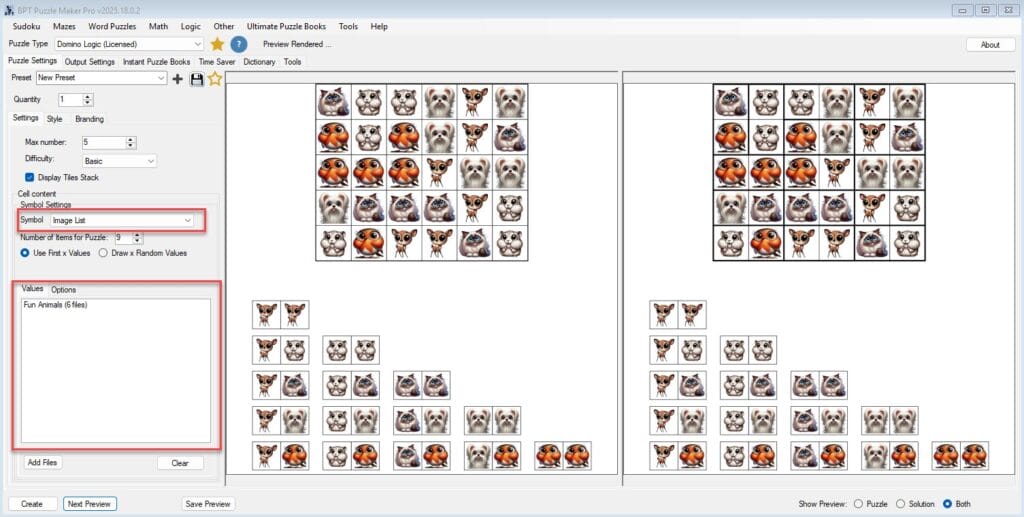Uncheck Display Tiles Stack checkbox
Viewport: 1024px width, 517px height.
point(29,177)
